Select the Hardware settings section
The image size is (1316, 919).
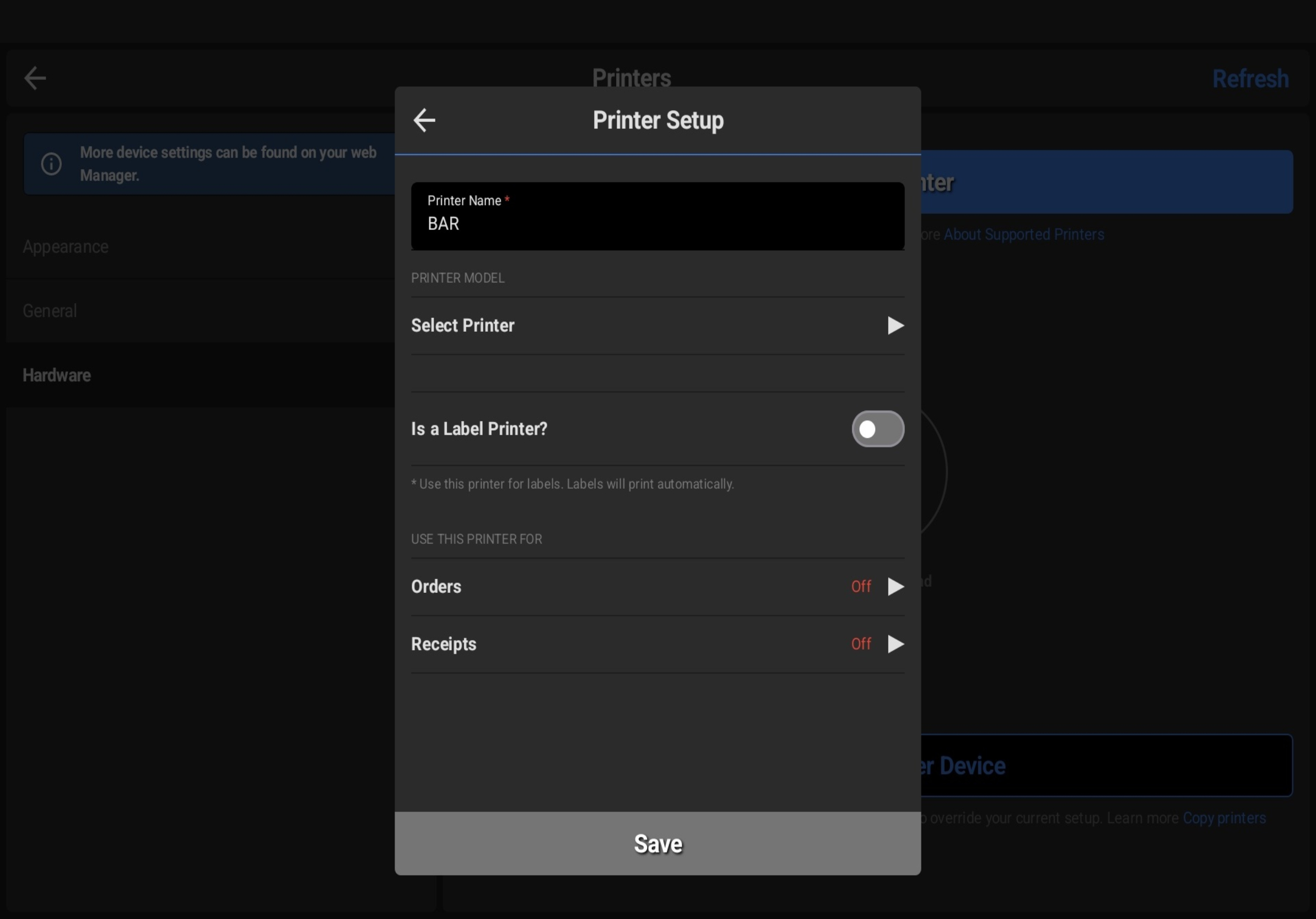point(57,375)
